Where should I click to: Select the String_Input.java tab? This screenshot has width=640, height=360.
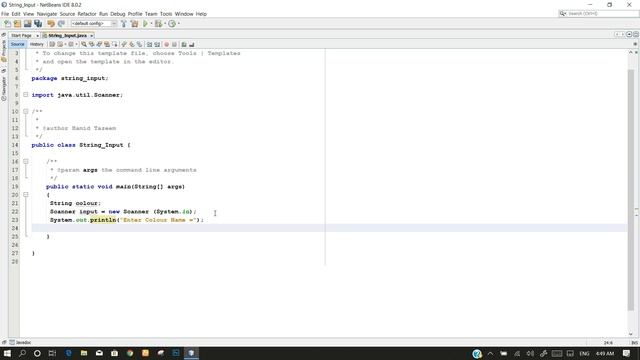click(x=67, y=36)
